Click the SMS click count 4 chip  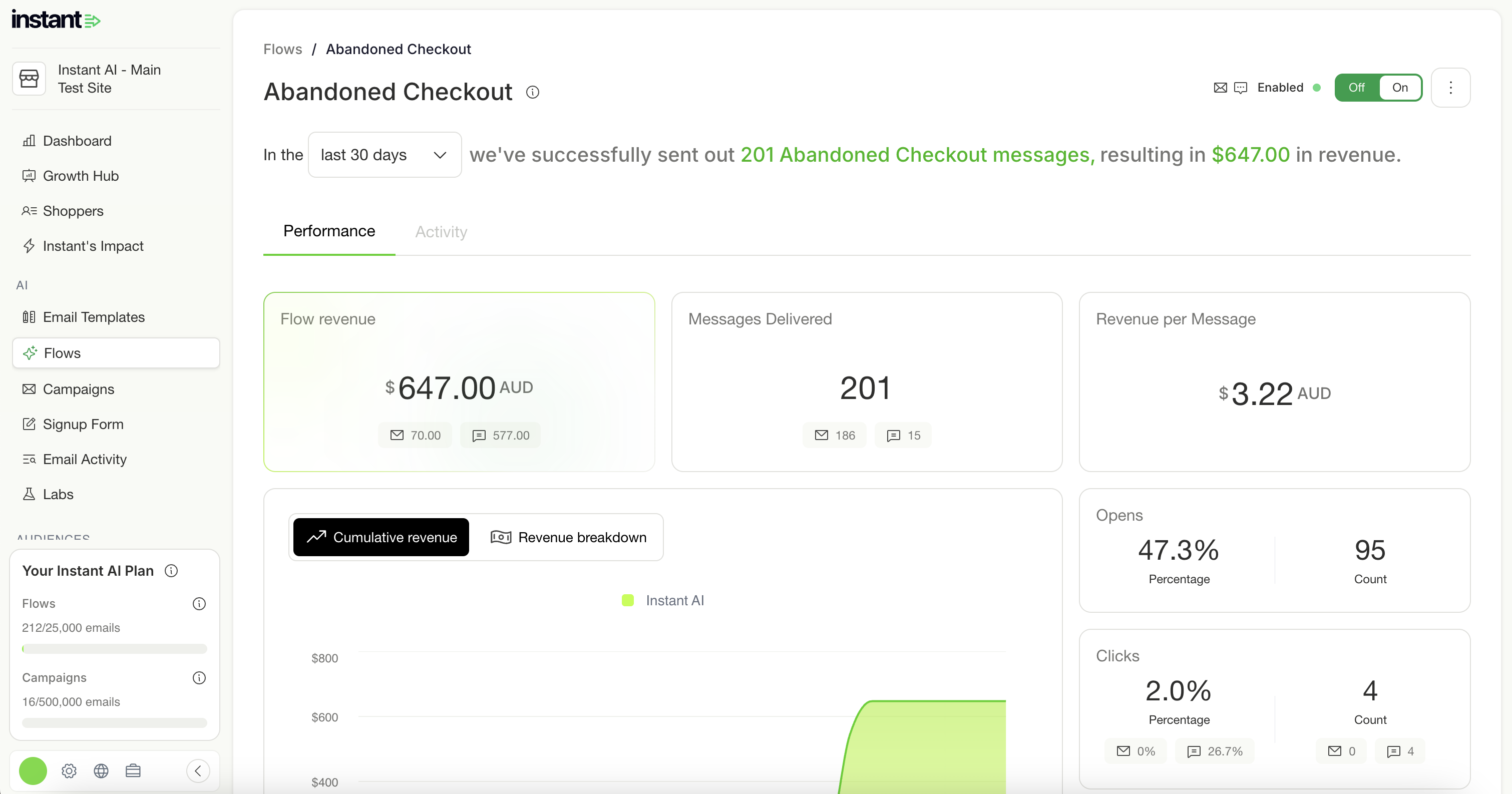[x=1400, y=751]
